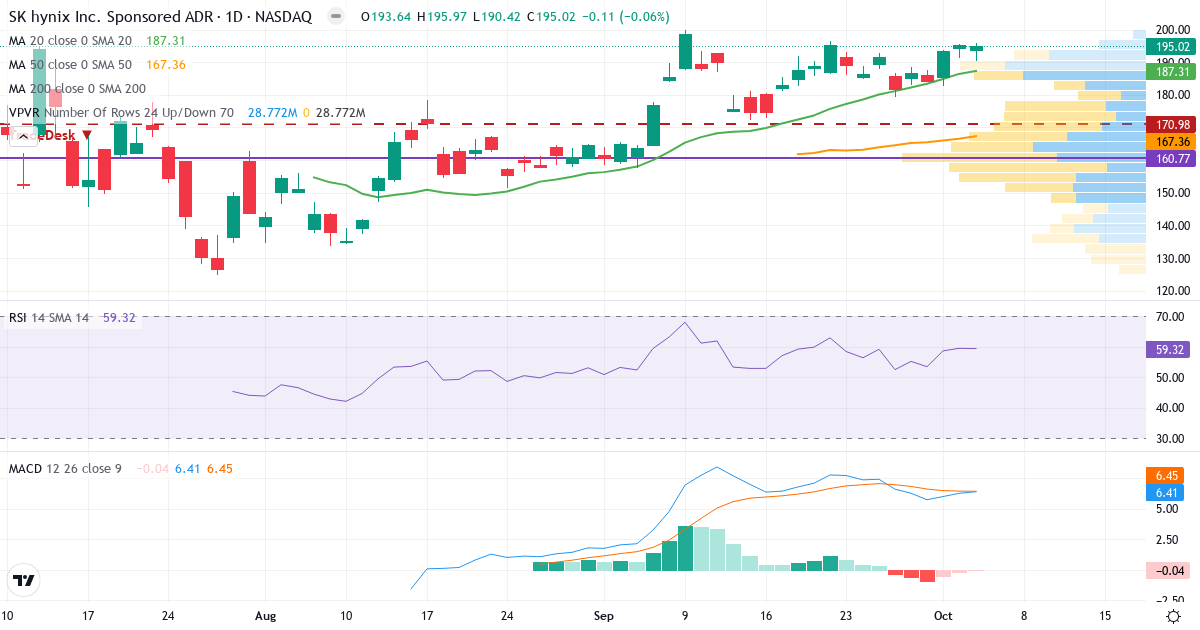The image size is (1200, 630).
Task: Click the 200.00 price axis label
Action: 1171,29
